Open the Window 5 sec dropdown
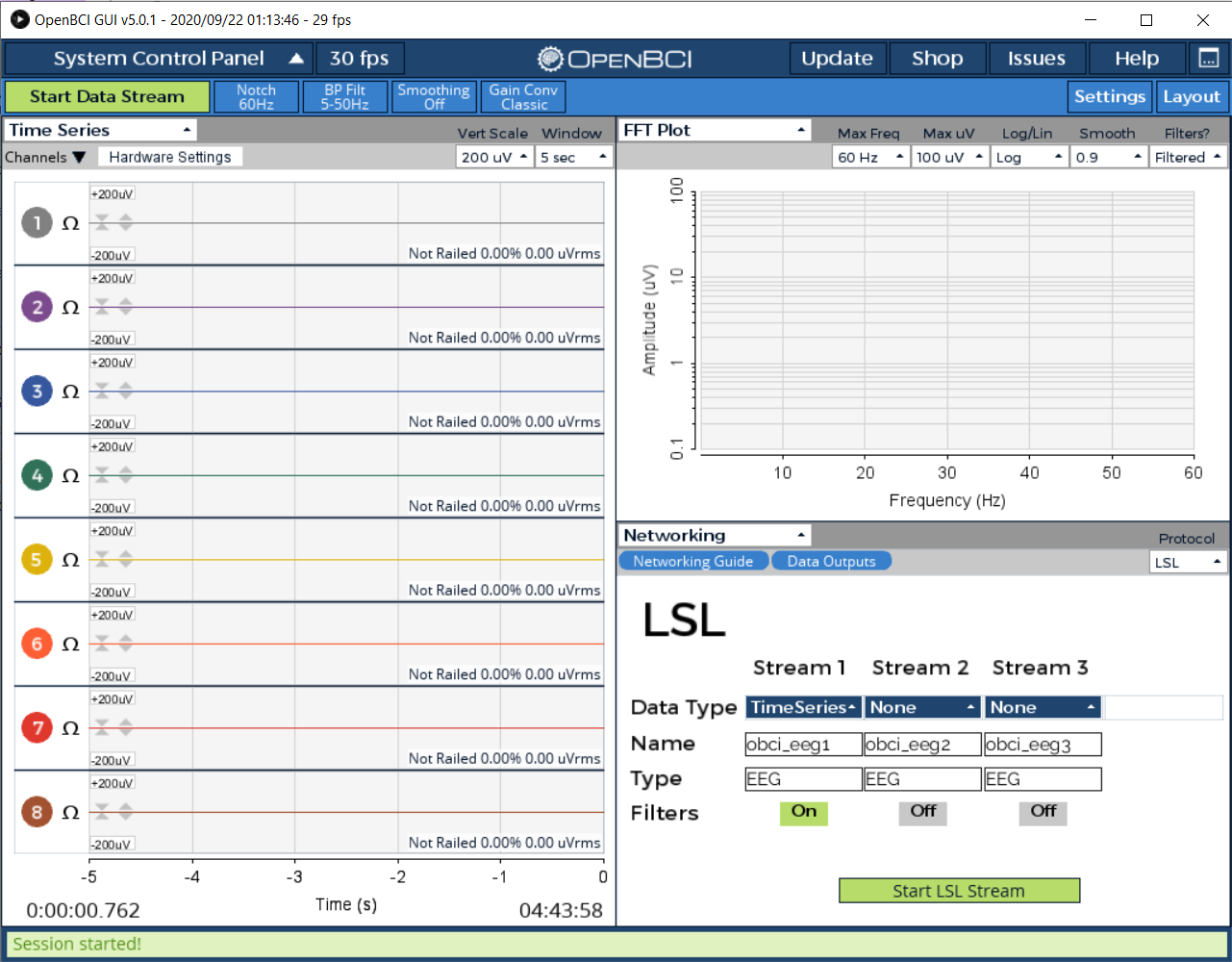1232x962 pixels. pyautogui.click(x=574, y=157)
